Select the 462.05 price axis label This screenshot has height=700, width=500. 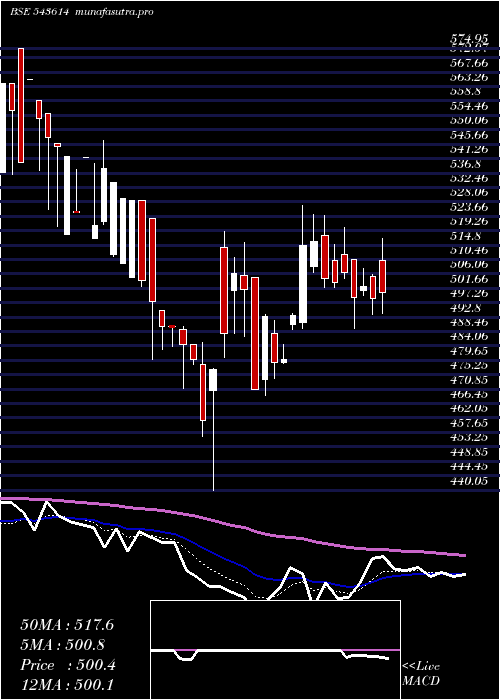pos(469,408)
